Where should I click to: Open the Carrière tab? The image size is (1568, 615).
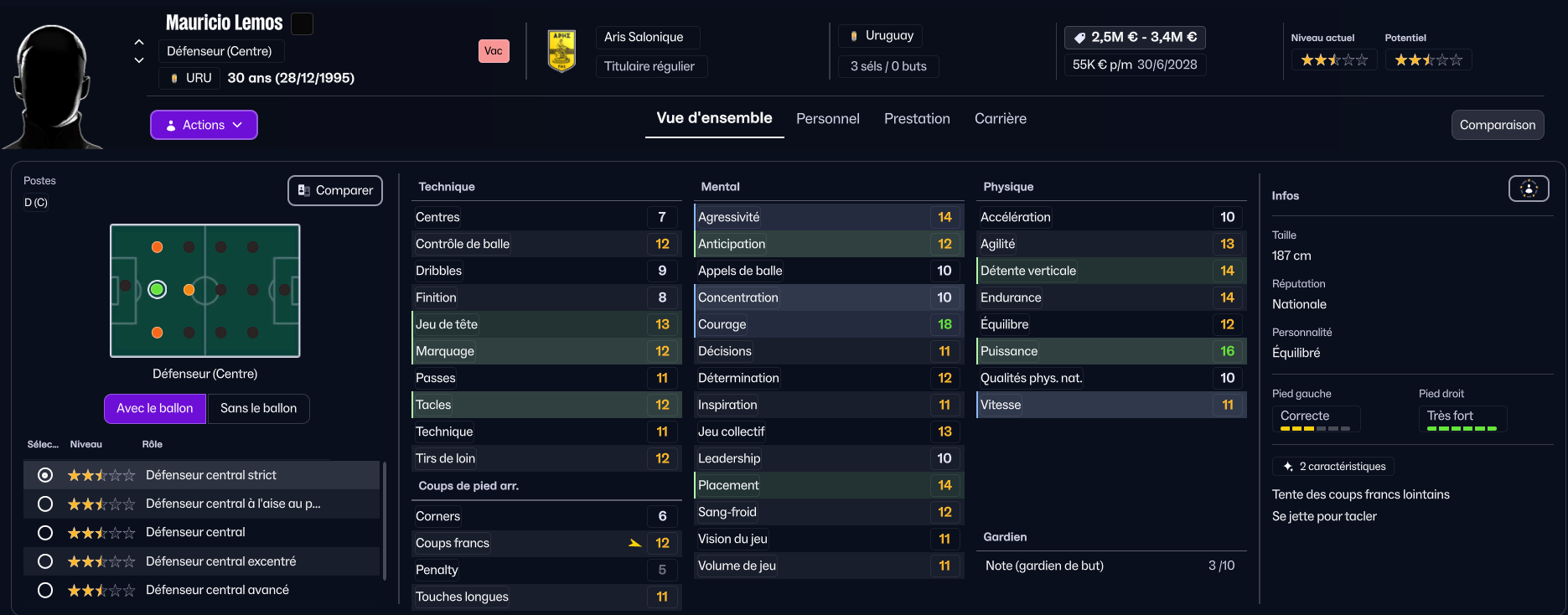click(1000, 119)
